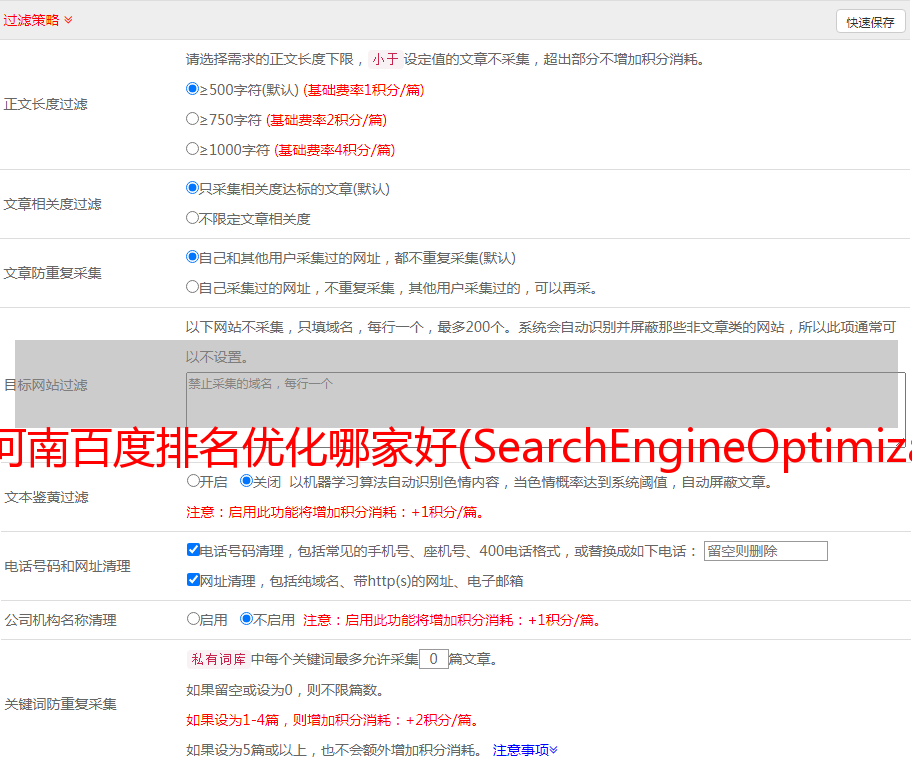The image size is (912, 768).
Task: Click the 文章防重复采集 label
Action: (x=53, y=273)
